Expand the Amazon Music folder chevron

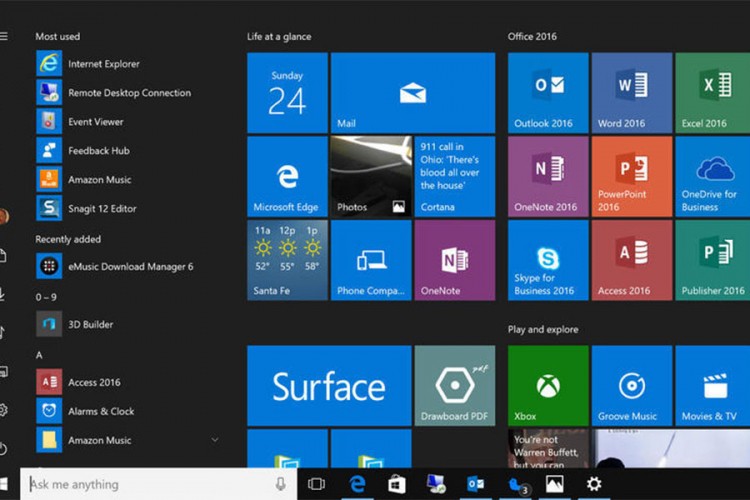click(215, 440)
